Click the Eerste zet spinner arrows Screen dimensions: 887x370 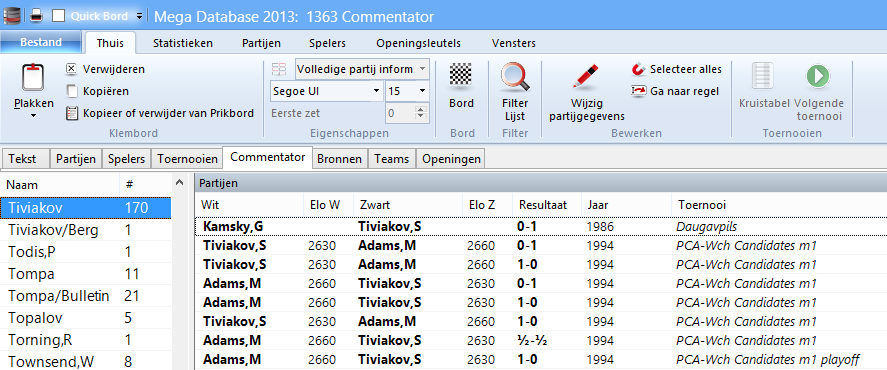pyautogui.click(x=421, y=113)
